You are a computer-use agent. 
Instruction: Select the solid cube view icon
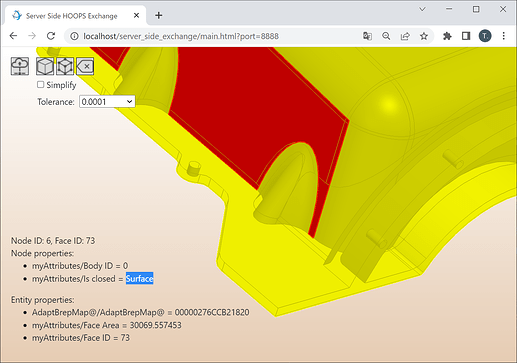(x=45, y=66)
